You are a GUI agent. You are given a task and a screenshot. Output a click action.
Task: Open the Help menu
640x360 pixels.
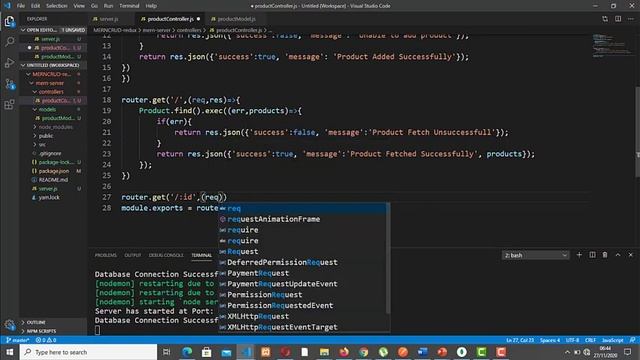(x=151, y=6)
